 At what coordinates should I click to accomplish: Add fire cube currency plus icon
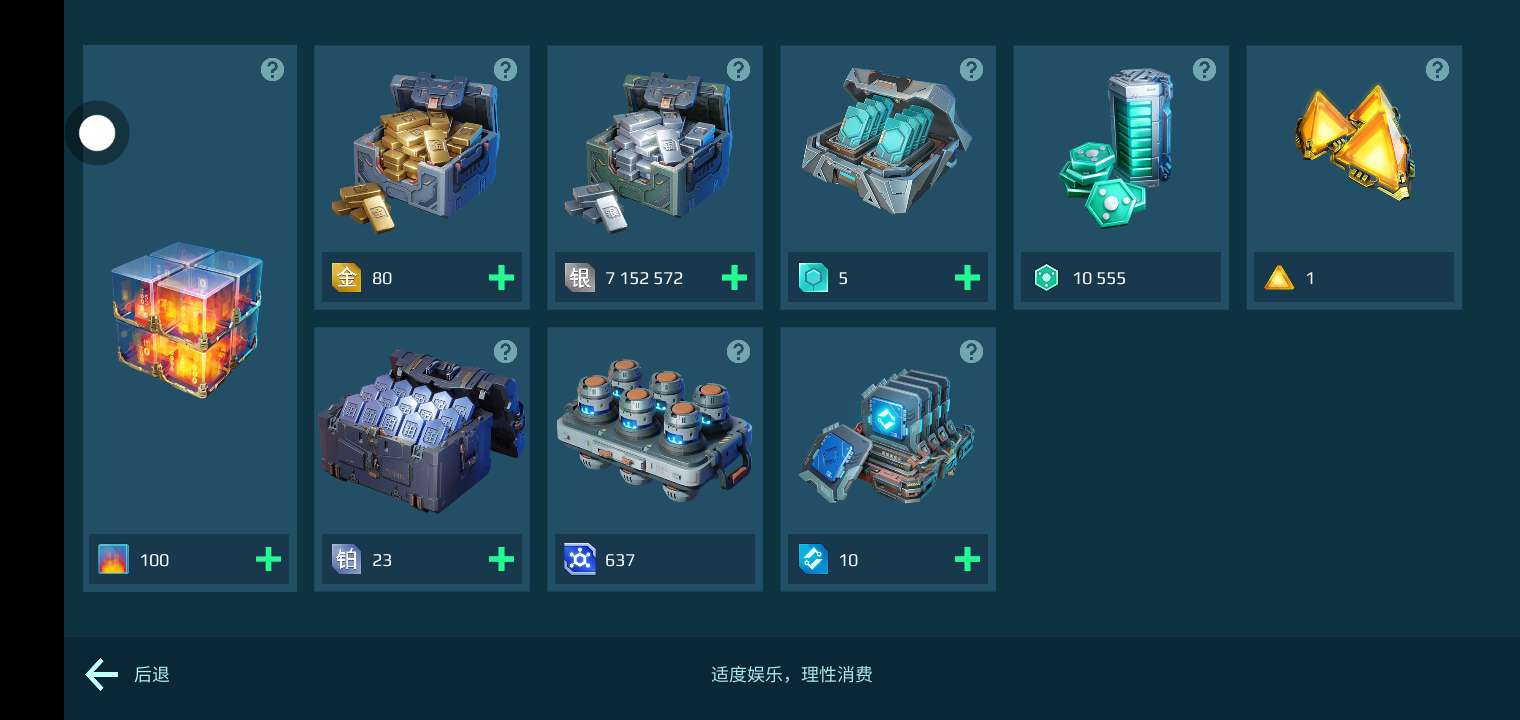point(268,560)
